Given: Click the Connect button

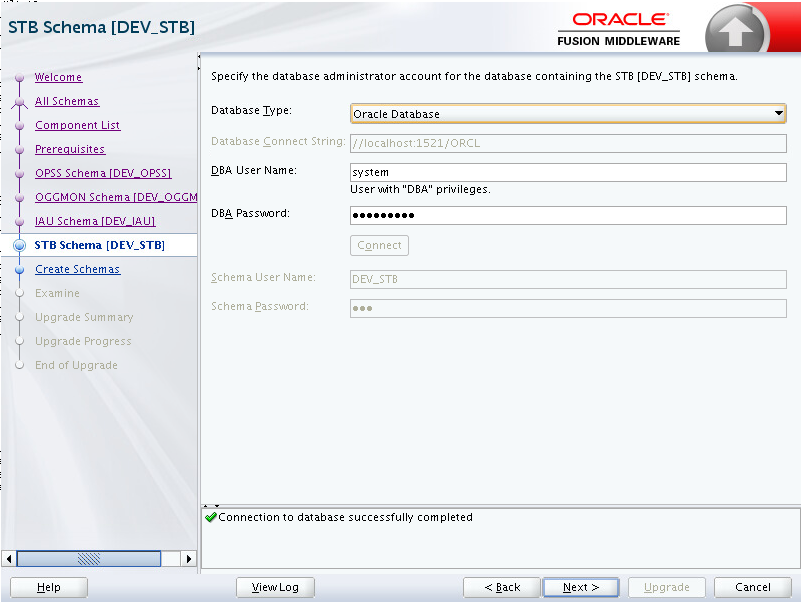Looking at the screenshot, I should pos(379,245).
